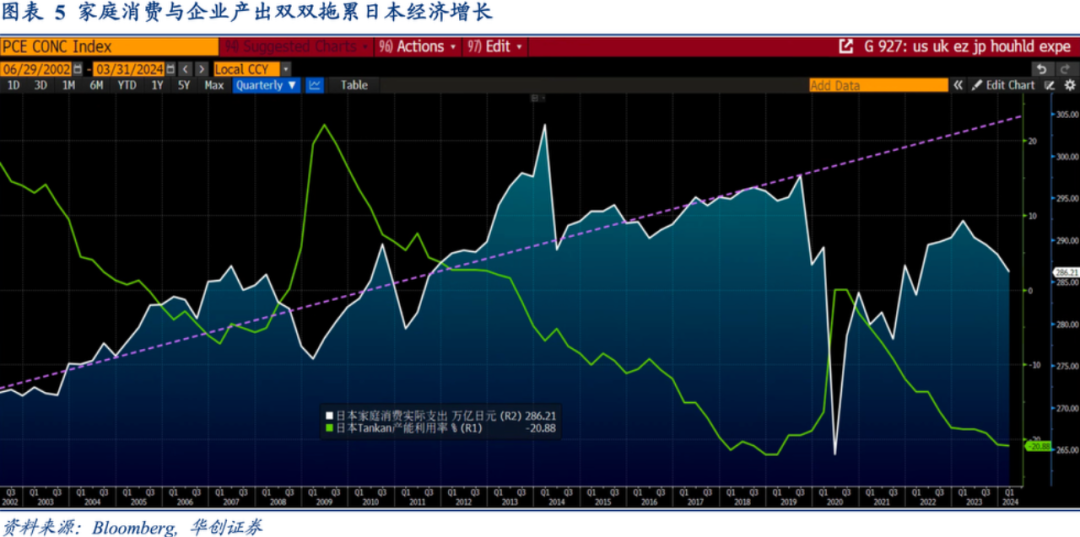The width and height of the screenshot is (1080, 537).
Task: Open the 96) Actions dropdown menu
Action: pos(418,47)
